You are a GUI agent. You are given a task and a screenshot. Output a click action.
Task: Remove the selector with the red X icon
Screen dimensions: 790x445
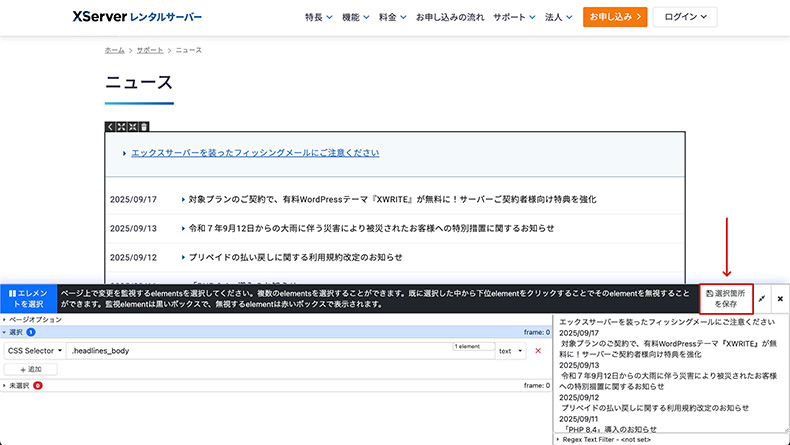(538, 351)
